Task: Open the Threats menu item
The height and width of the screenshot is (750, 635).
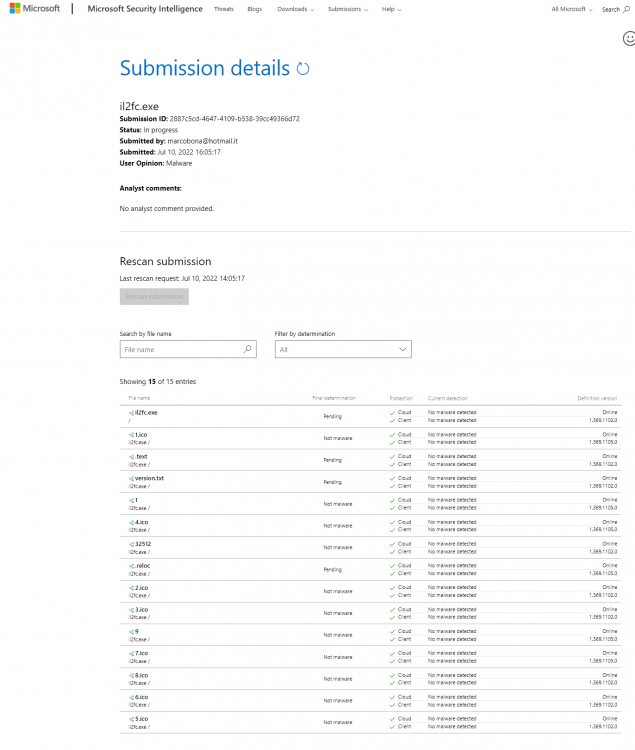Action: [x=223, y=9]
